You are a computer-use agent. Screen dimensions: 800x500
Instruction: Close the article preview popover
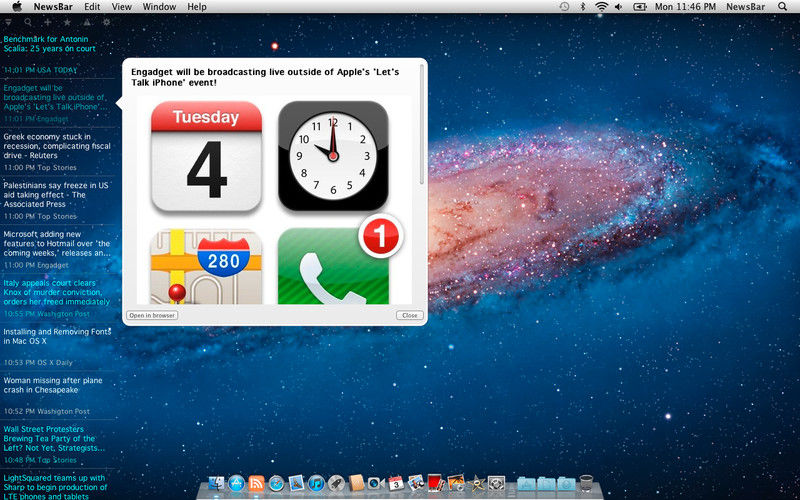click(410, 315)
